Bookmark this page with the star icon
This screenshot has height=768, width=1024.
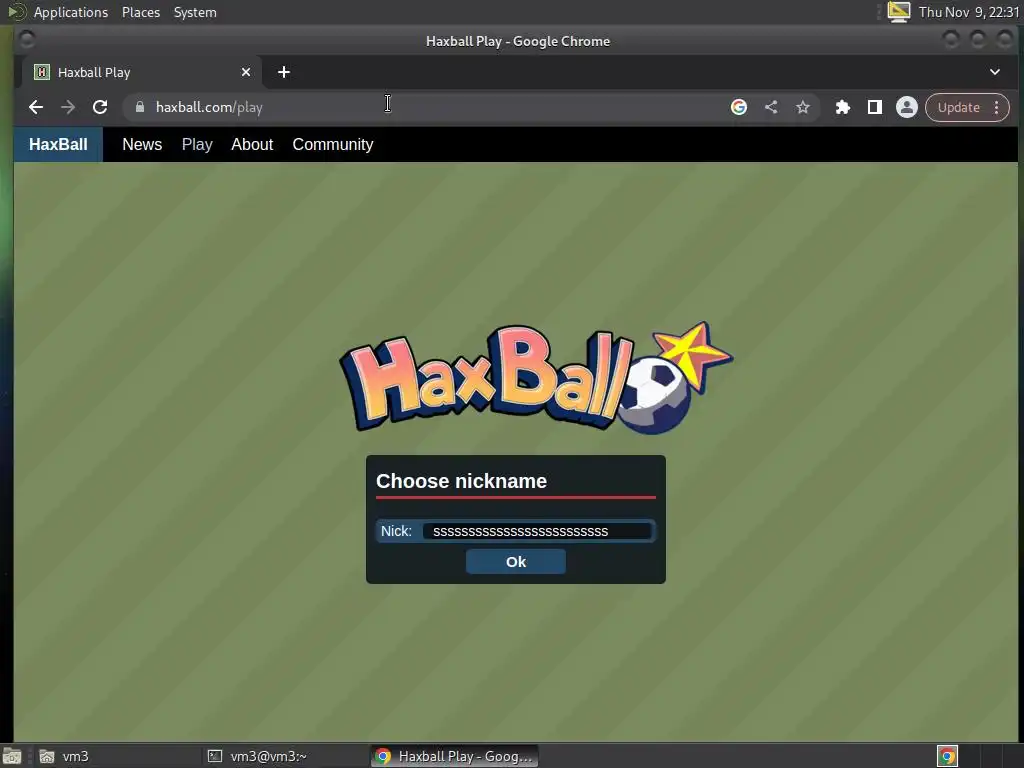tap(803, 107)
